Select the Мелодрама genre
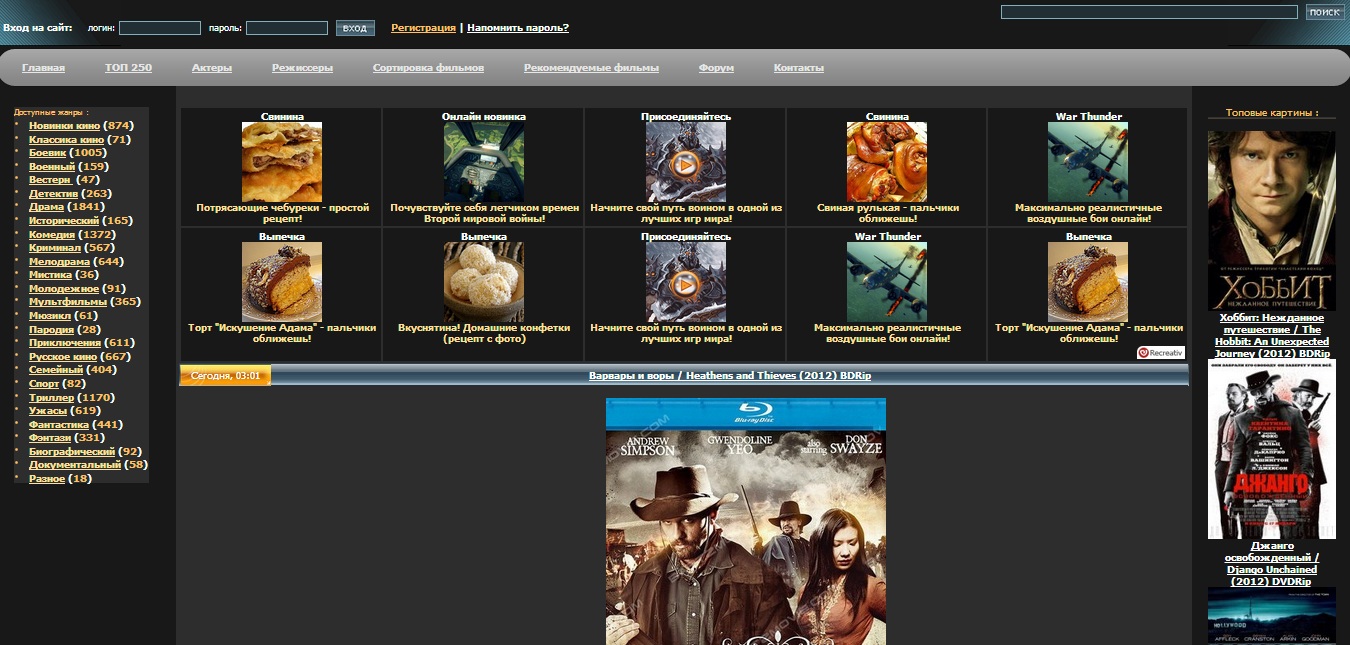The width and height of the screenshot is (1350, 645). click(x=59, y=261)
